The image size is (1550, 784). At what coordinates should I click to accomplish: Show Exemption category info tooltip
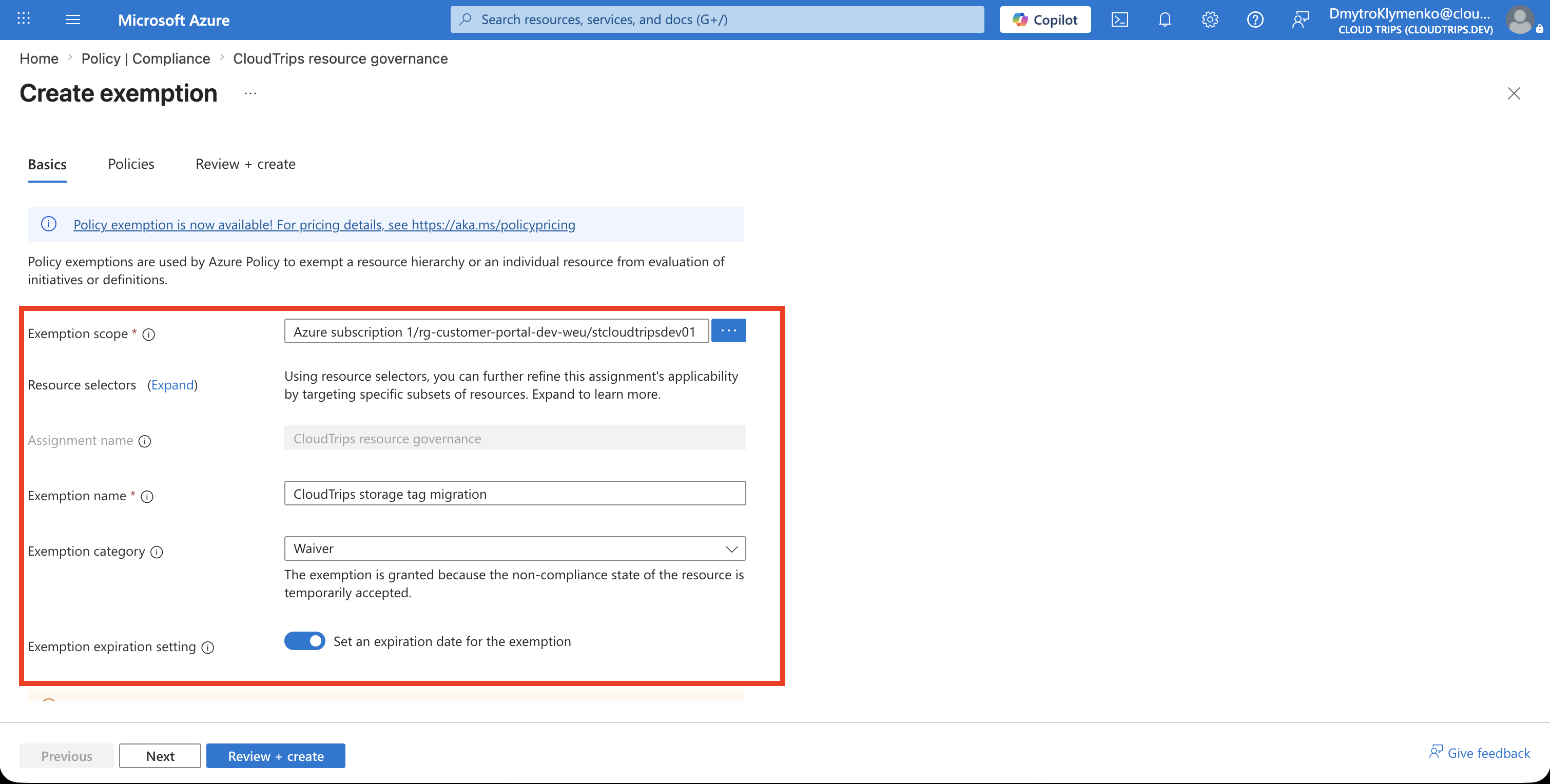tap(157, 552)
